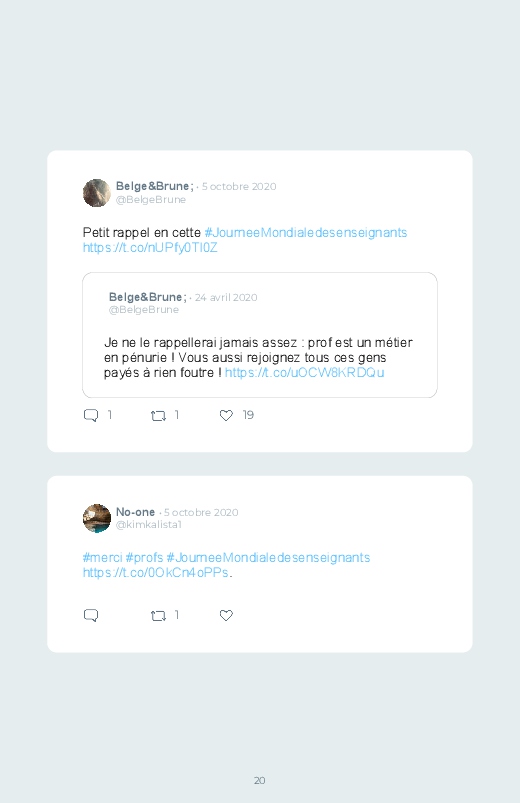This screenshot has height=803, width=520.
Task: Click reply icon on Belge&Brune tweet
Action: (x=91, y=415)
